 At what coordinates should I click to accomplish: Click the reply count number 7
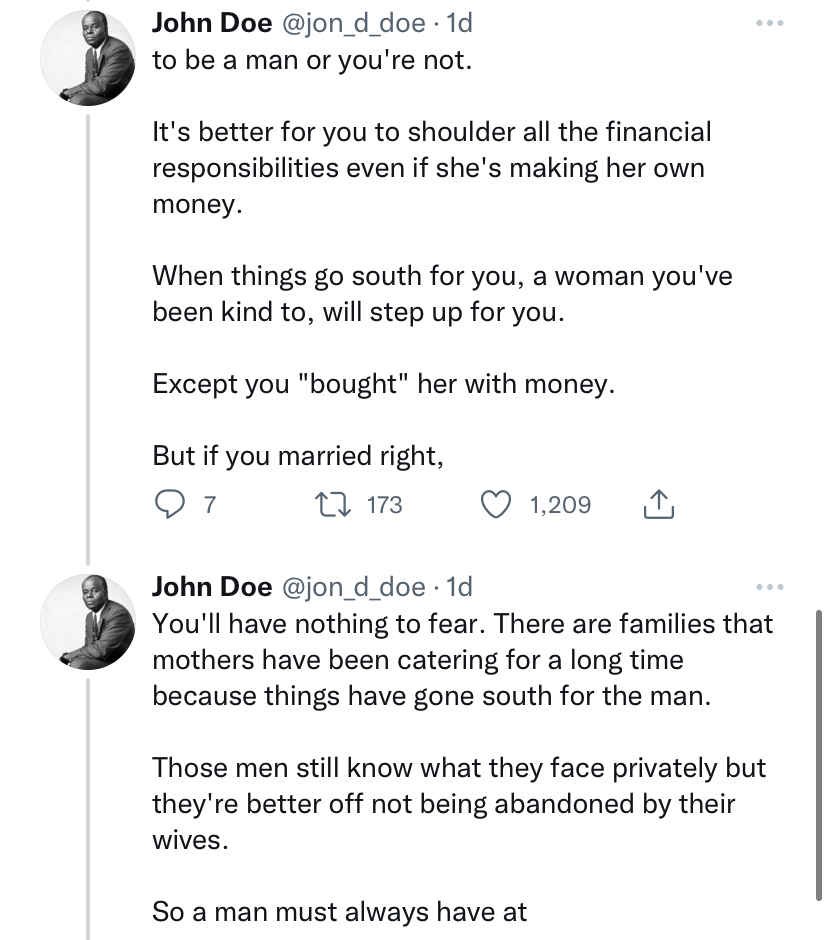tap(209, 505)
